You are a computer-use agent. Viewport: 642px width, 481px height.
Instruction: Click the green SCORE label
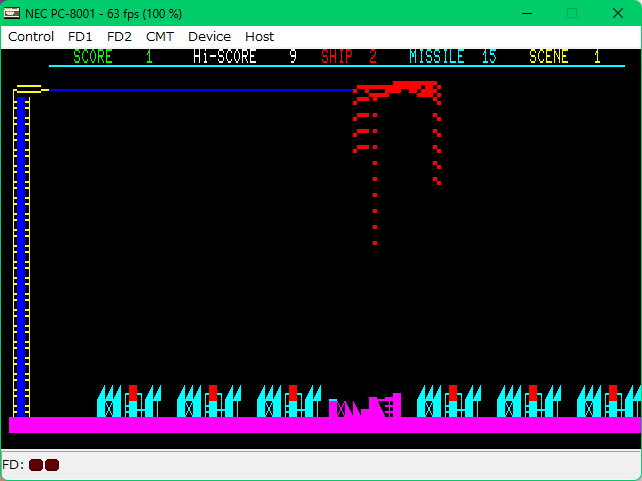(x=93, y=57)
